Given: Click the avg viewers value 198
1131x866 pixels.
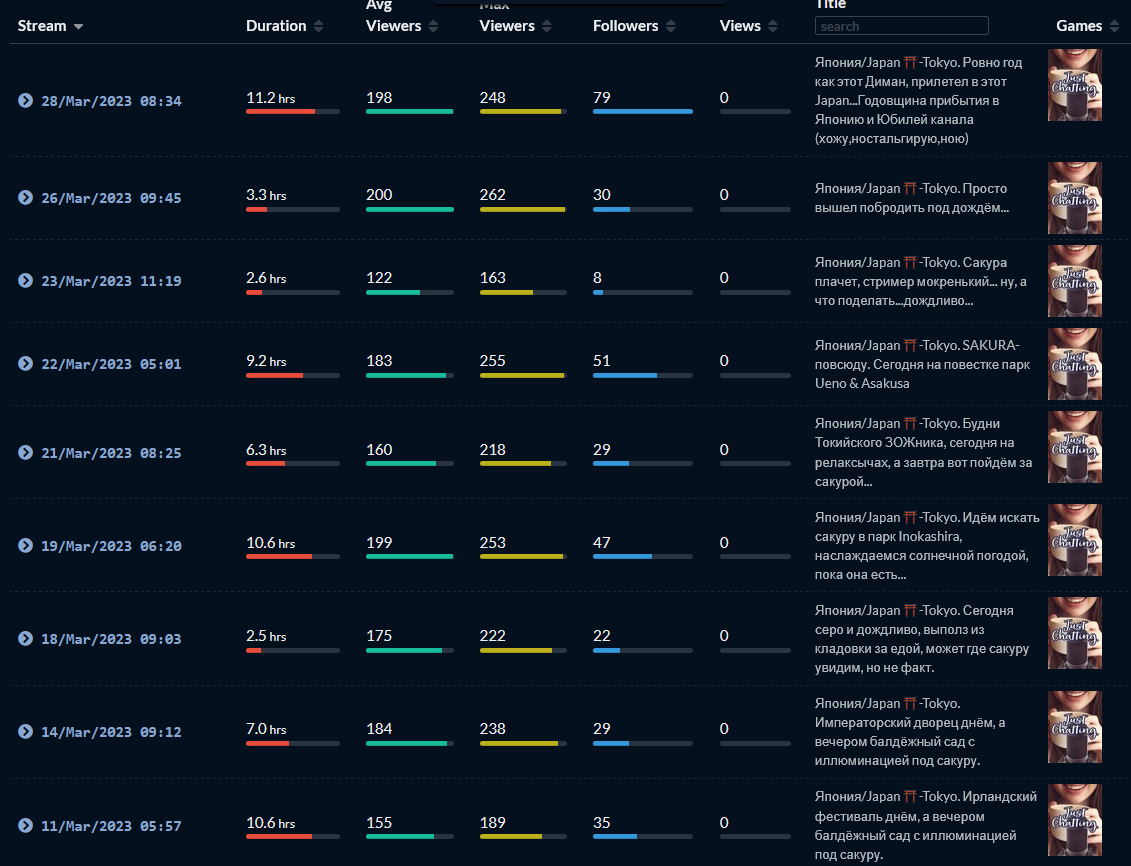Looking at the screenshot, I should (x=379, y=97).
